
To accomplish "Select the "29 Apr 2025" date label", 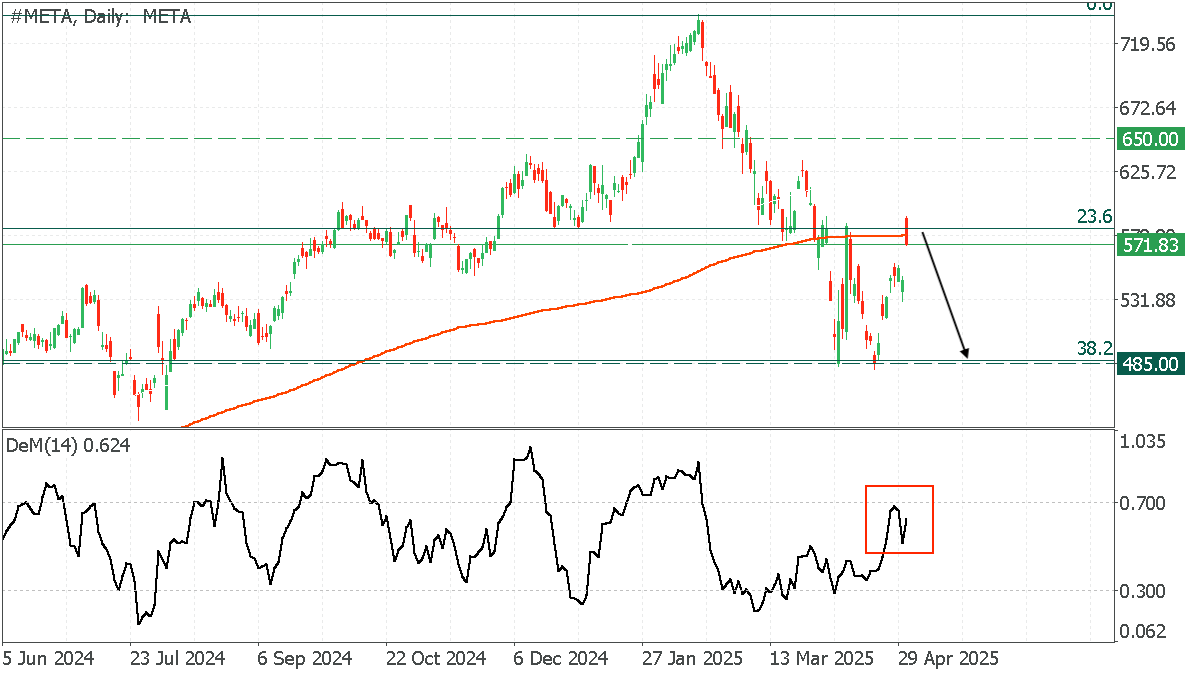I will (948, 659).
